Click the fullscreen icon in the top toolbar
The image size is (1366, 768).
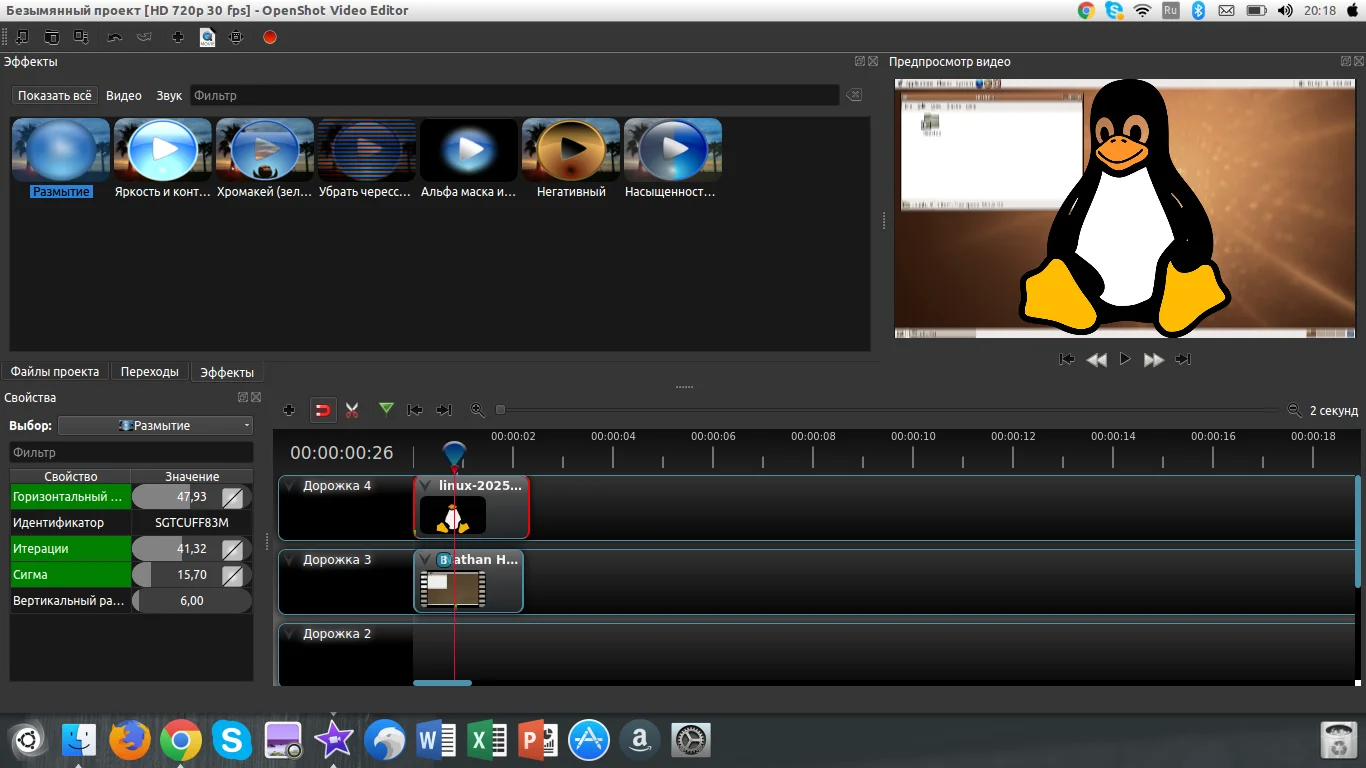236,38
